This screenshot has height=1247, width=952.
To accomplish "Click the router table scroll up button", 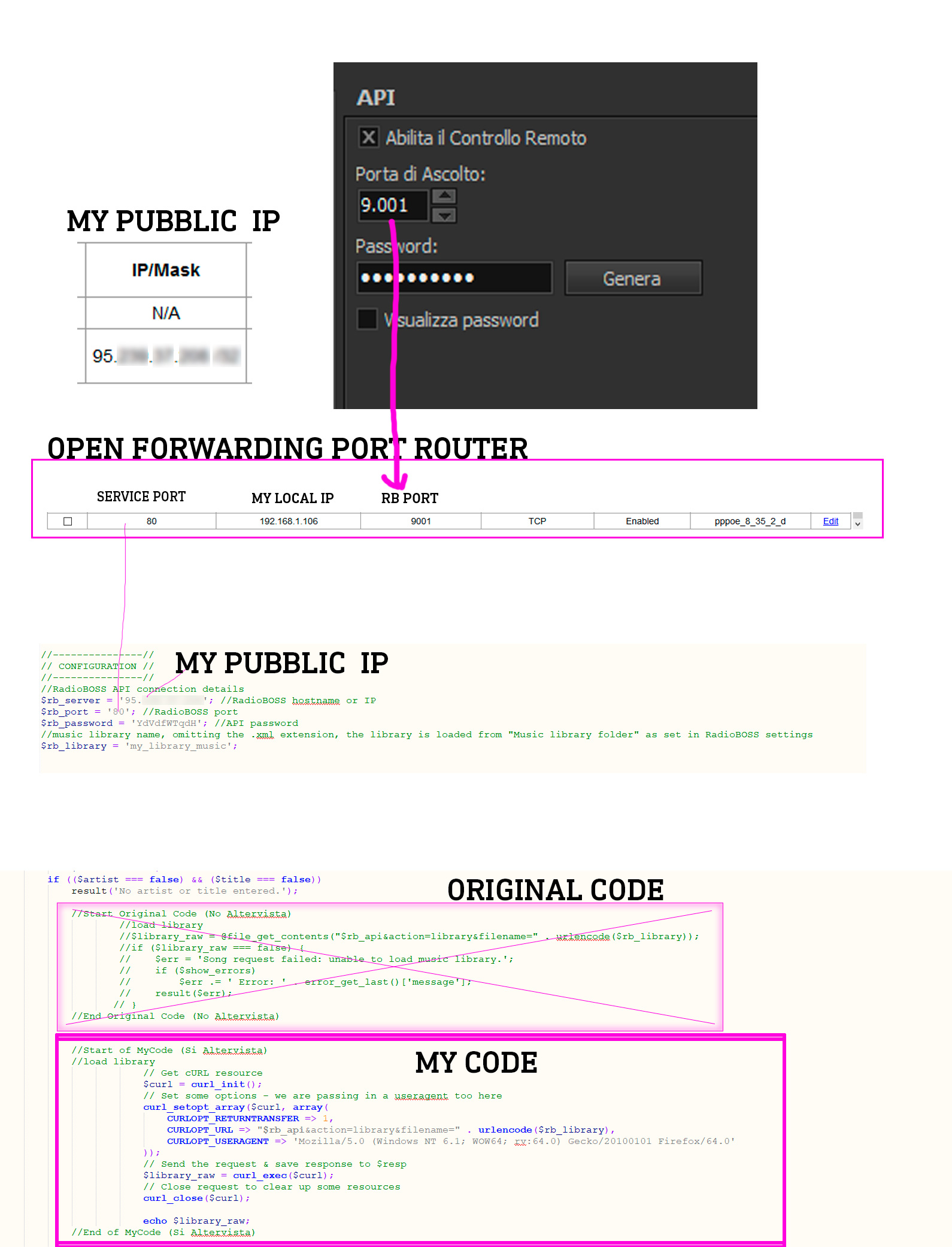I will pyautogui.click(x=857, y=516).
